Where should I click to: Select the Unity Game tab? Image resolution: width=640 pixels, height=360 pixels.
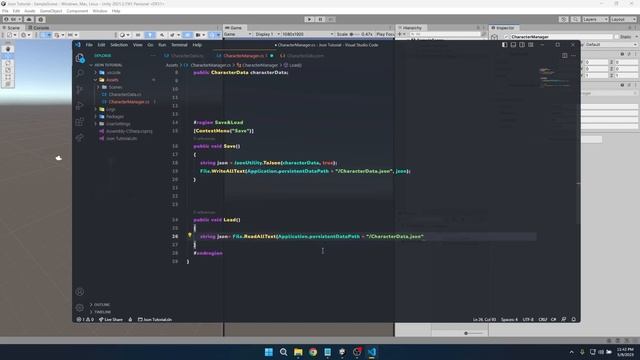point(234,28)
